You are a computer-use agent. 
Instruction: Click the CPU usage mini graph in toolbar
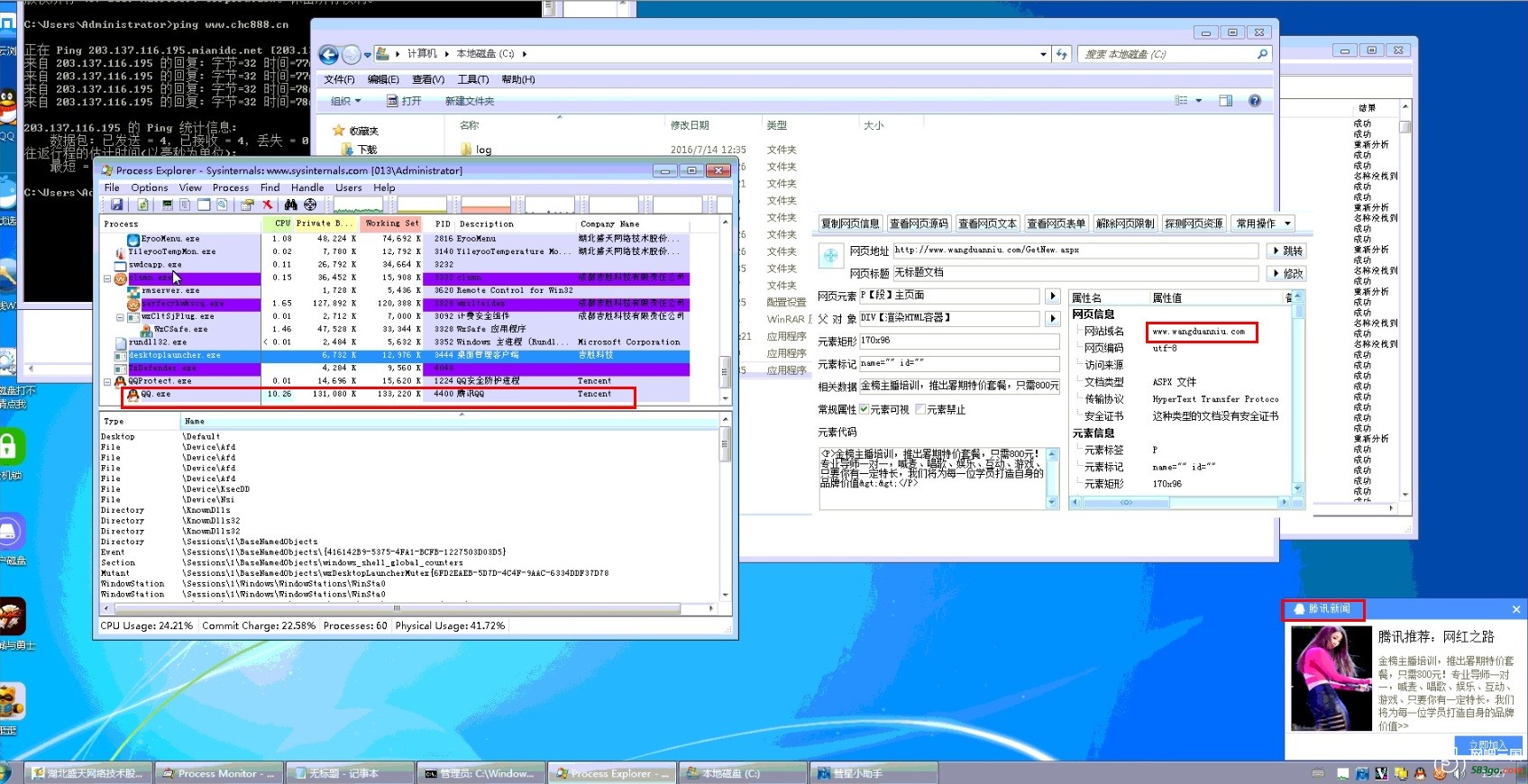point(358,205)
